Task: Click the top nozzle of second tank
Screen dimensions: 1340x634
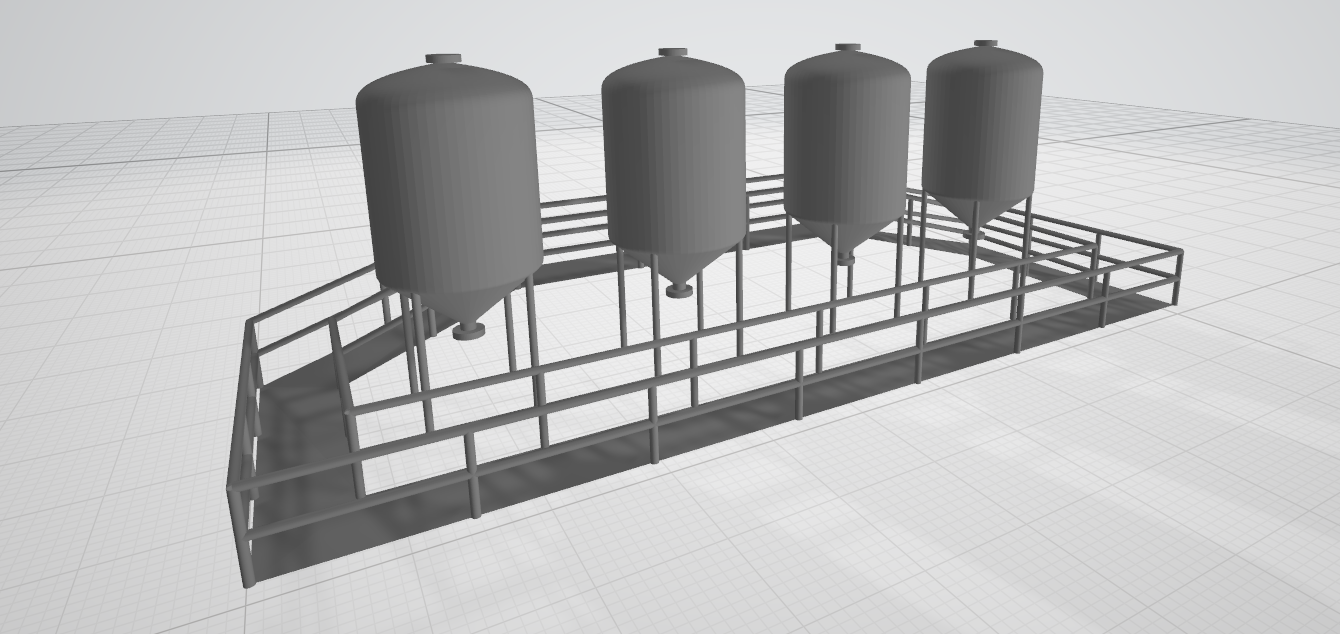Action: 673,53
